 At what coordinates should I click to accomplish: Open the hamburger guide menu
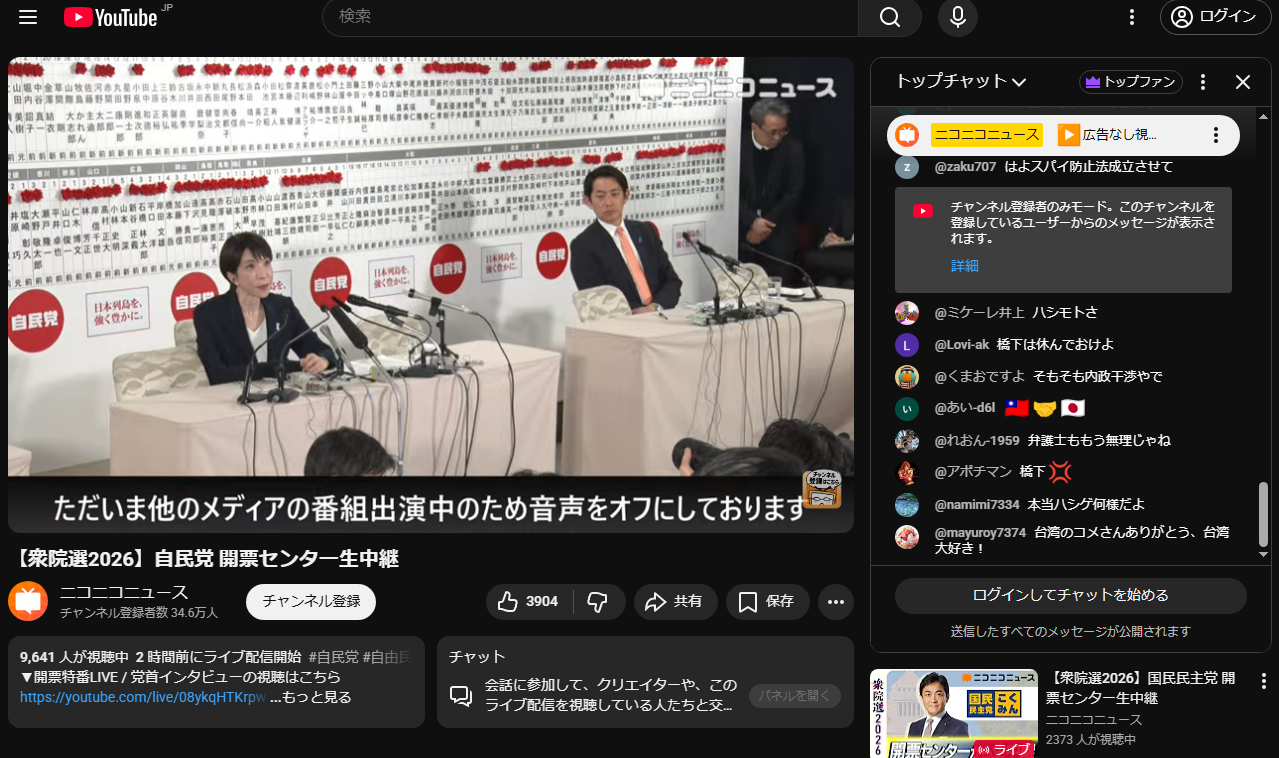[x=28, y=17]
